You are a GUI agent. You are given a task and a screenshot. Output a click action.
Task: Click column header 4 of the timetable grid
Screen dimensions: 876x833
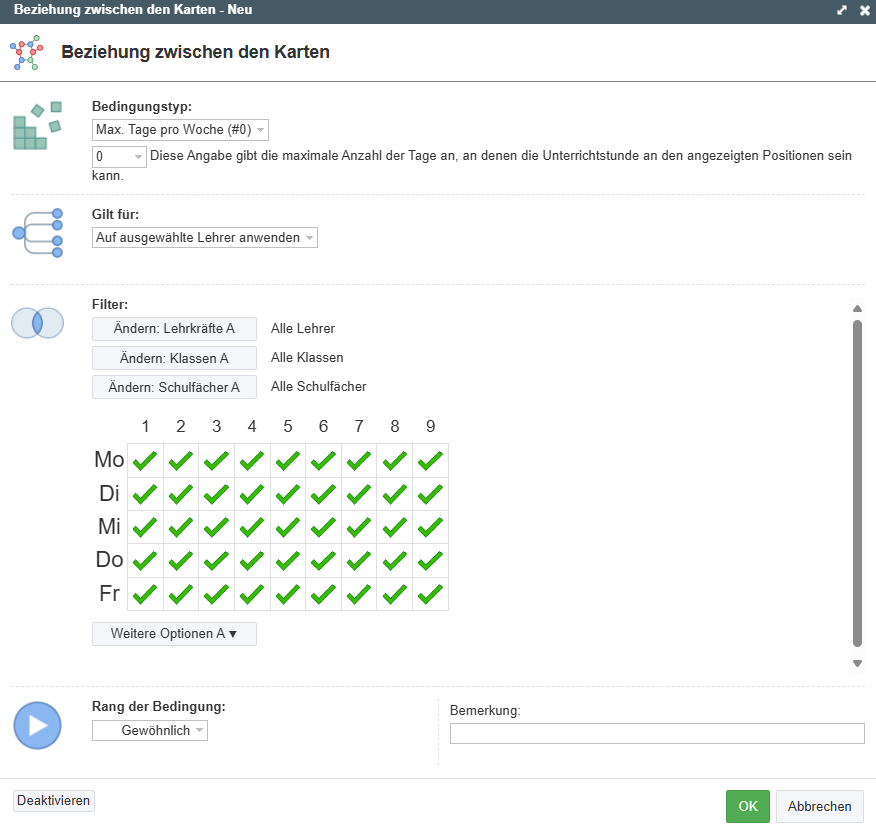click(252, 427)
